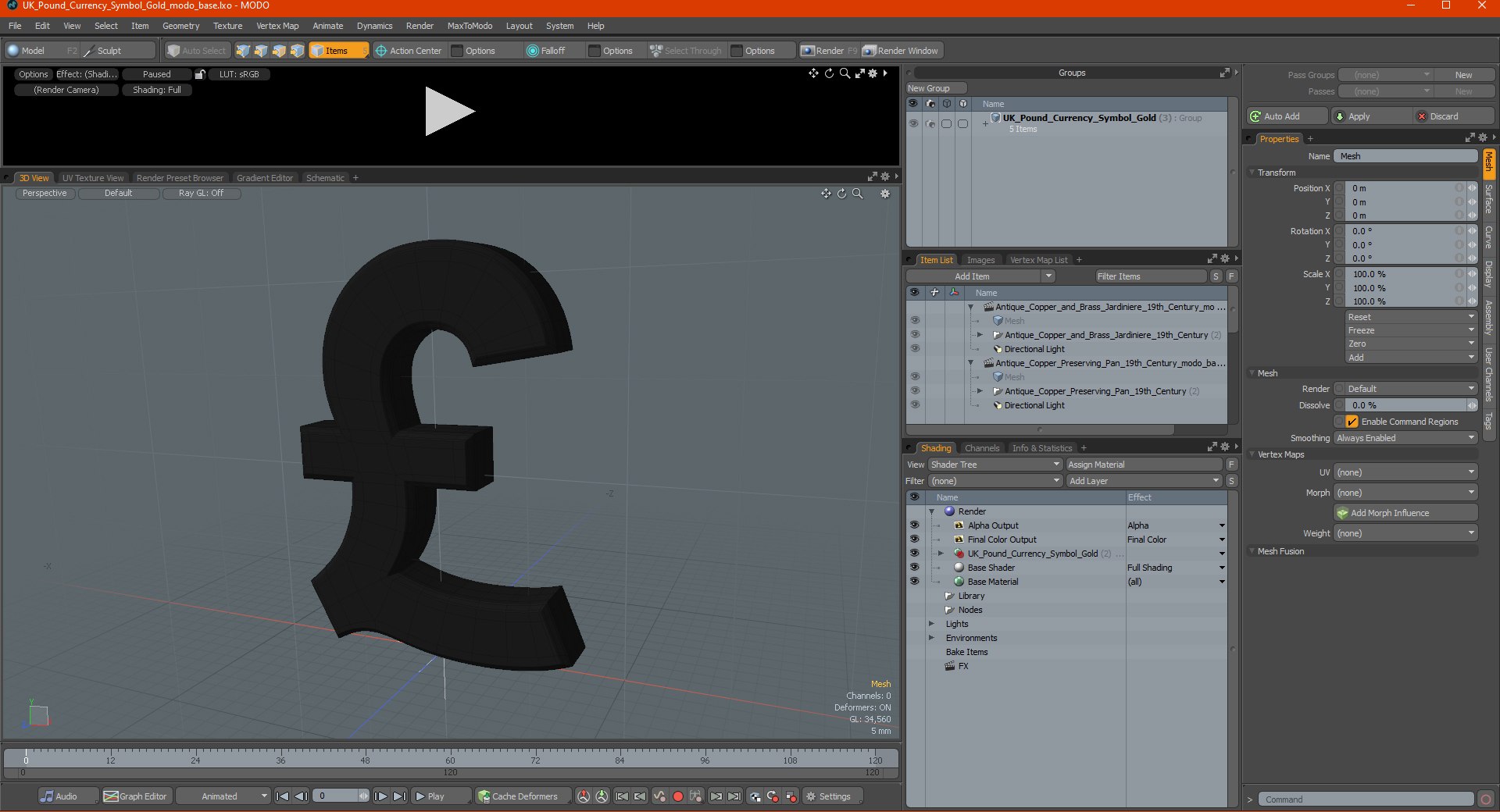Open Smoothing Always Enabled dropdown

point(1405,438)
